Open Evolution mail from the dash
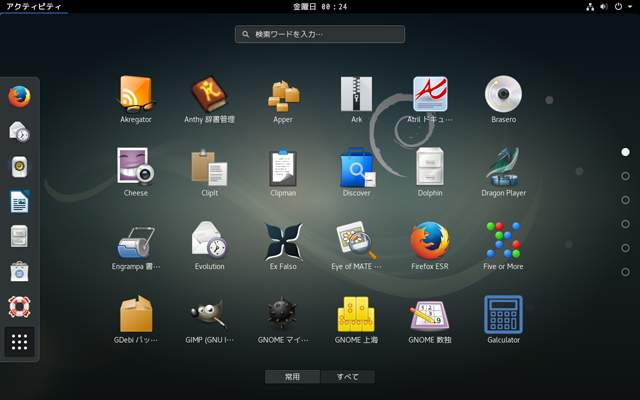 [19, 131]
